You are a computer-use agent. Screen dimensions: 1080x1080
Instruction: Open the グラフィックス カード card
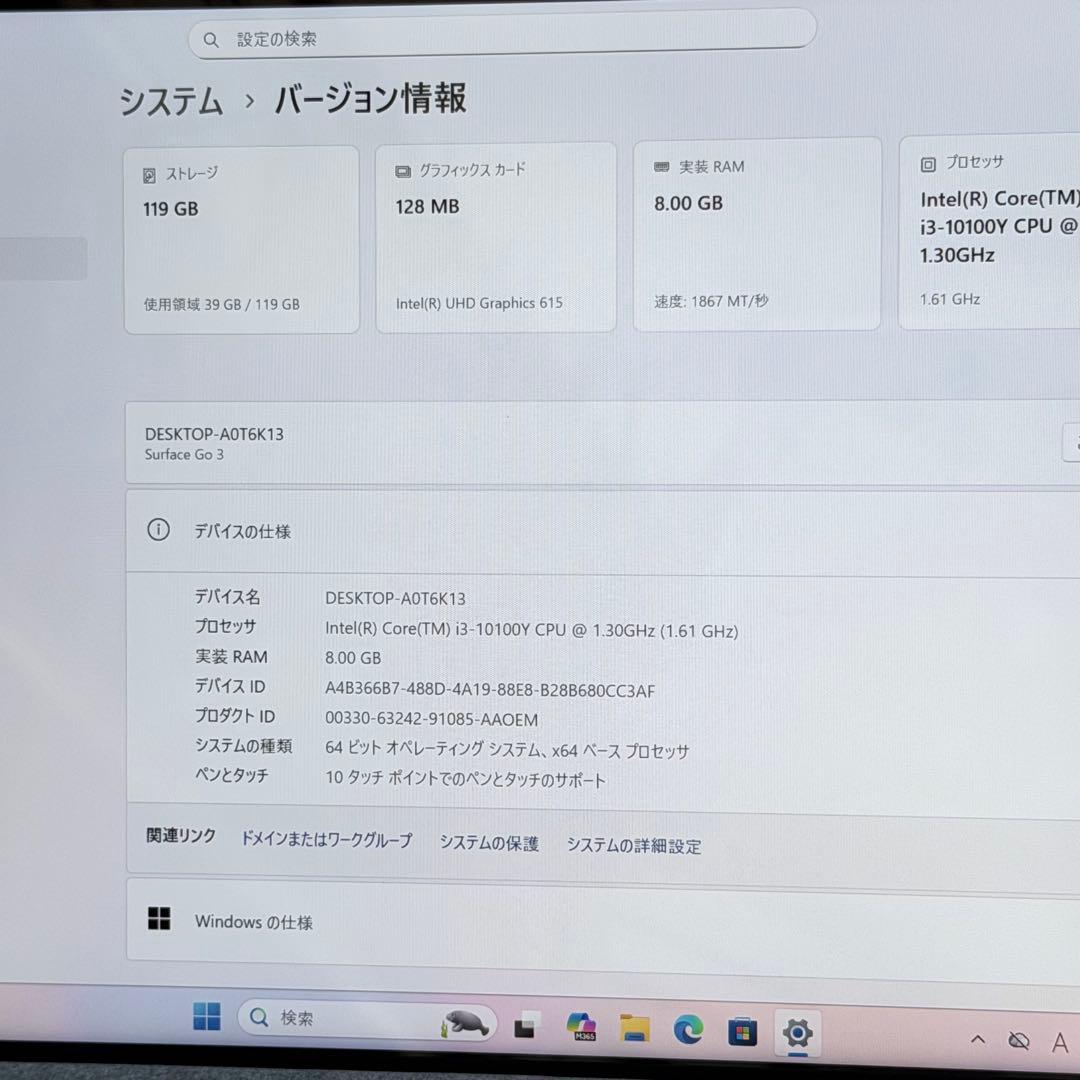pyautogui.click(x=496, y=238)
